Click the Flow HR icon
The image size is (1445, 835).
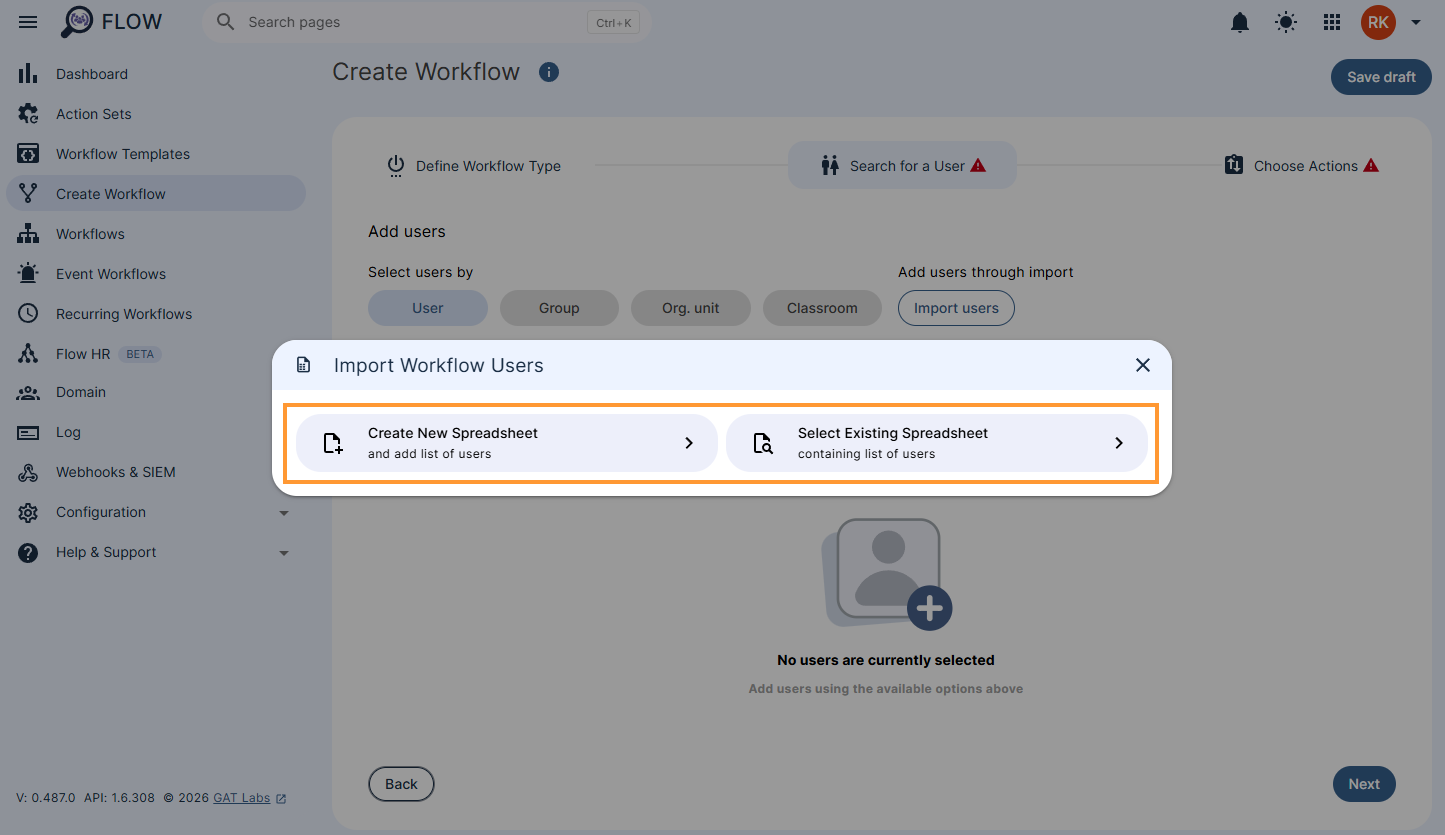28,354
